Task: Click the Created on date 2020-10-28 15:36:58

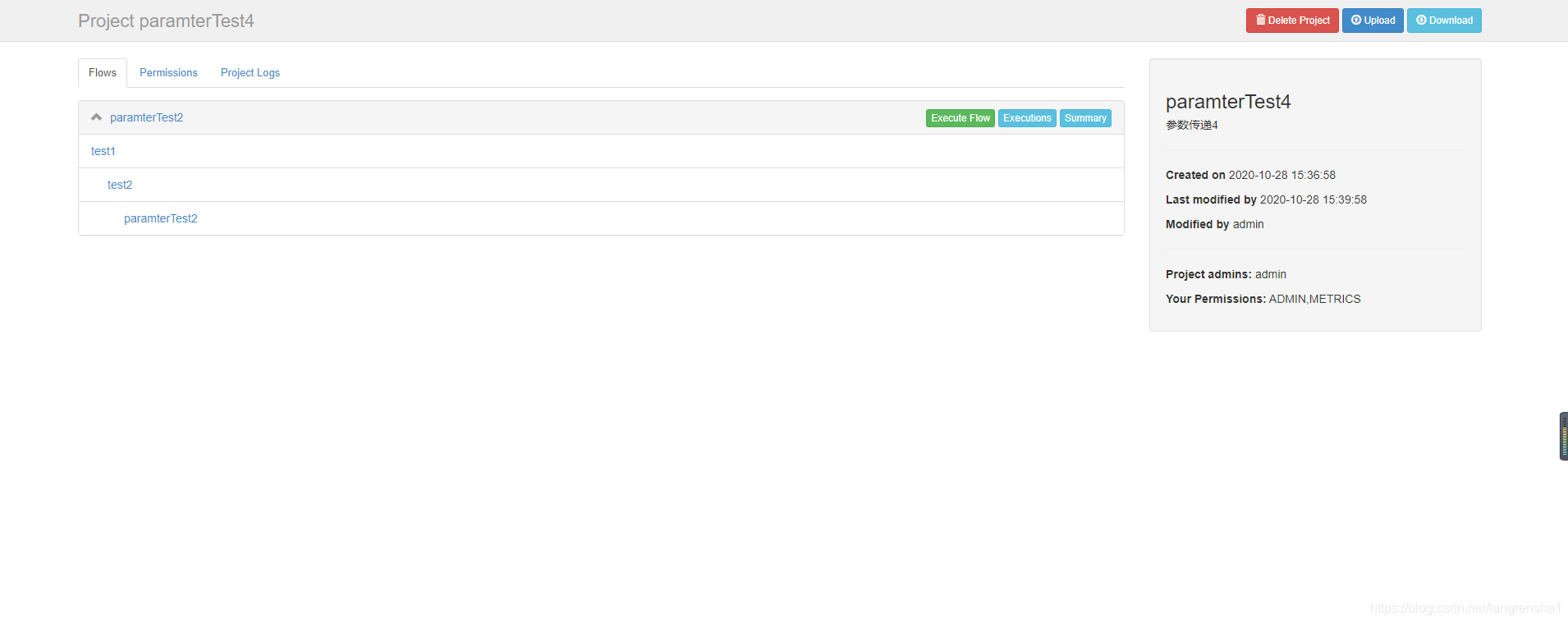Action: point(1282,175)
